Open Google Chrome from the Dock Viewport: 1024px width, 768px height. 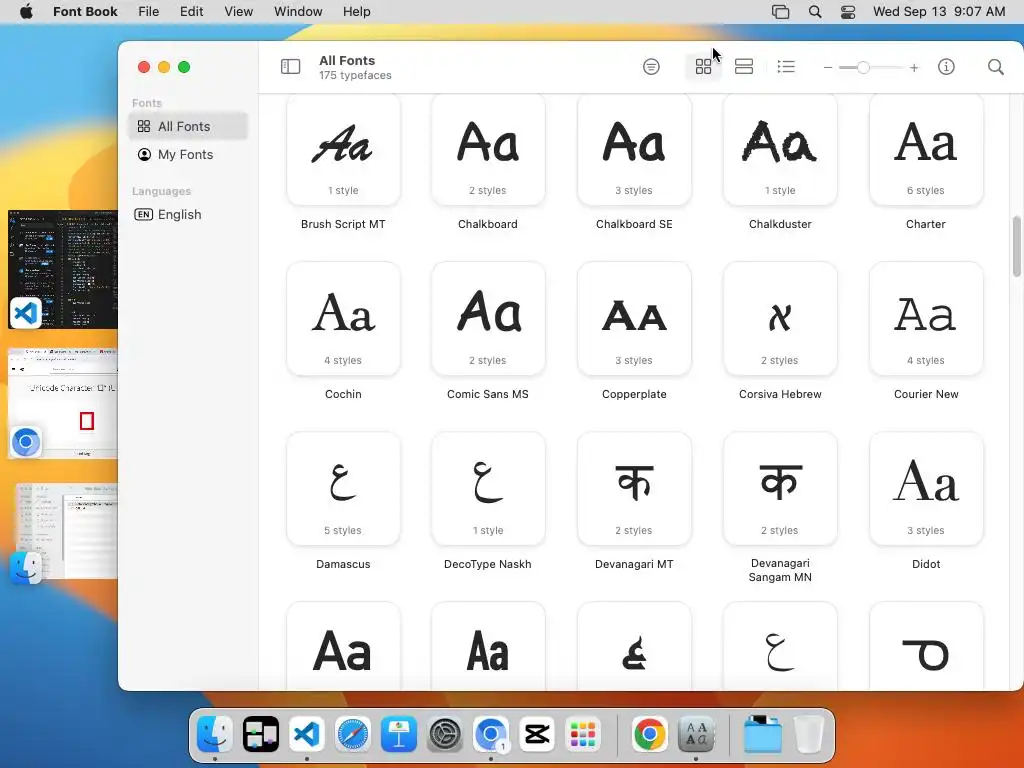[x=650, y=734]
